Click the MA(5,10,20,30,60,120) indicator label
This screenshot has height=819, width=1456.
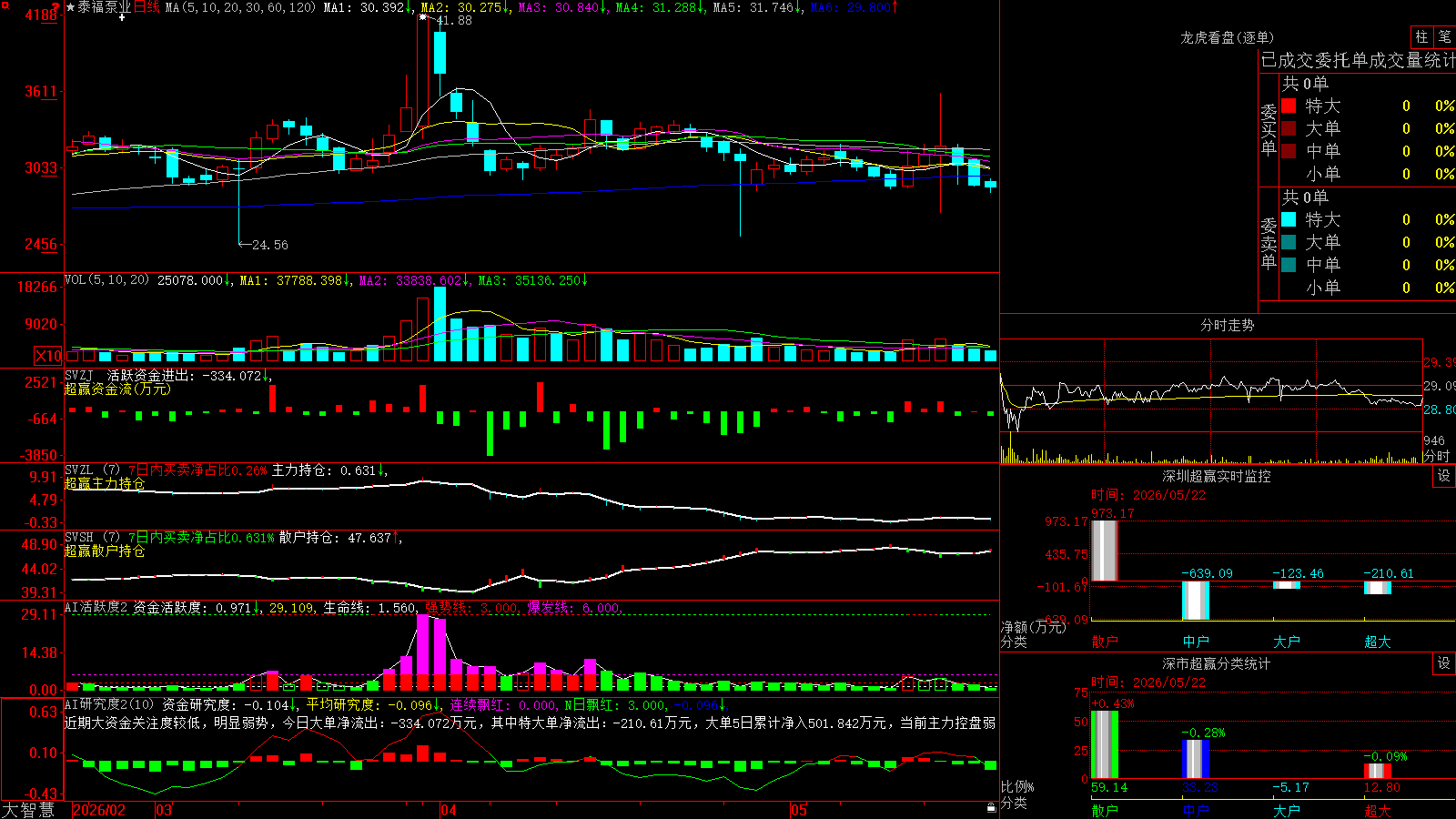click(x=241, y=7)
